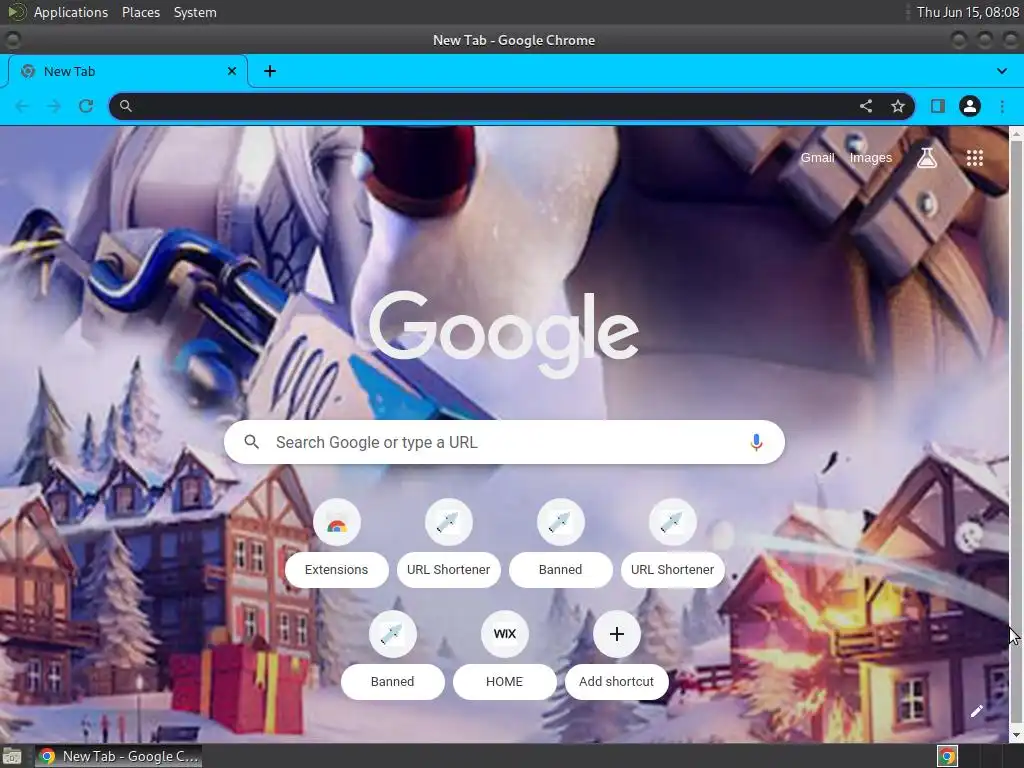Click the Chrome icon in system tray
Viewport: 1024px width, 768px height.
947,756
